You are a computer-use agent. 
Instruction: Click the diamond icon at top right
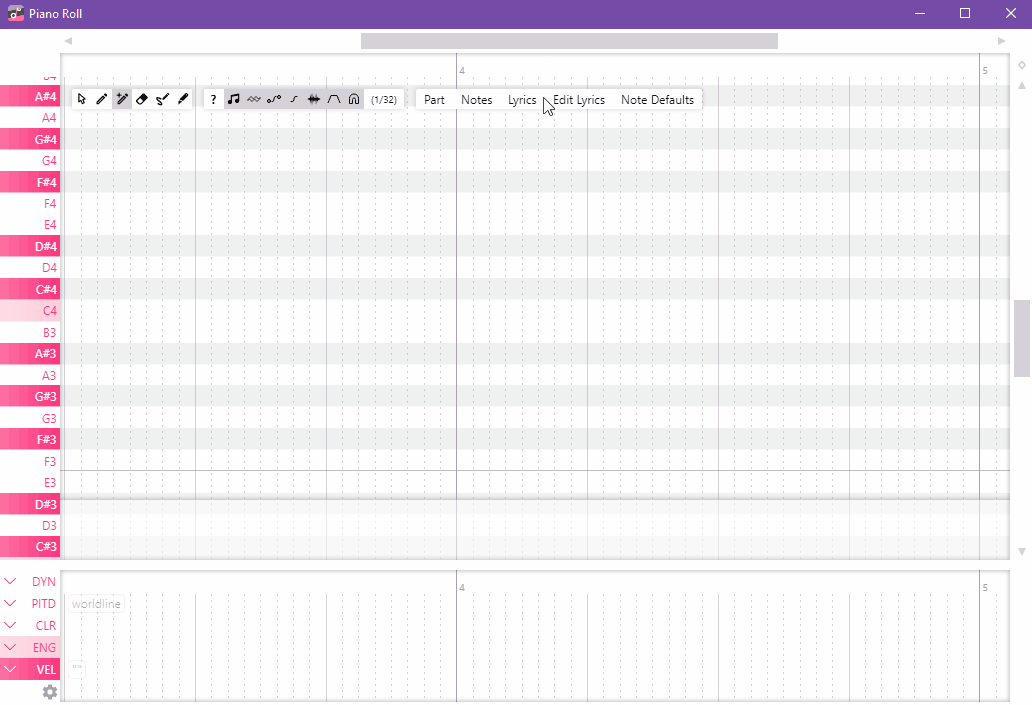coord(1021,65)
